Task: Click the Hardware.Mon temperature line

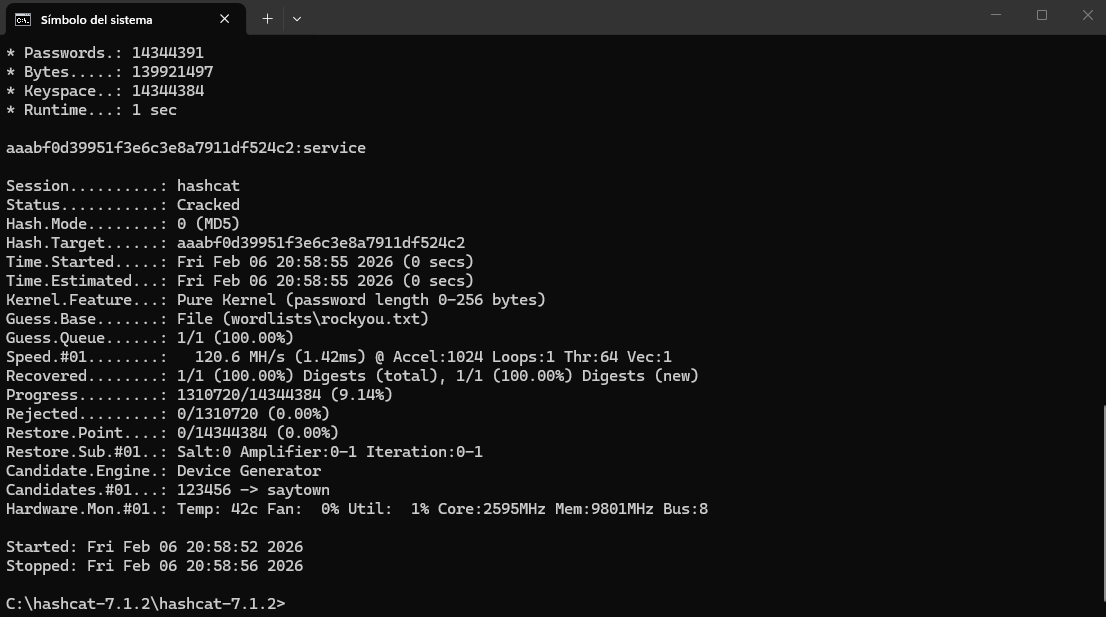Action: (x=356, y=509)
